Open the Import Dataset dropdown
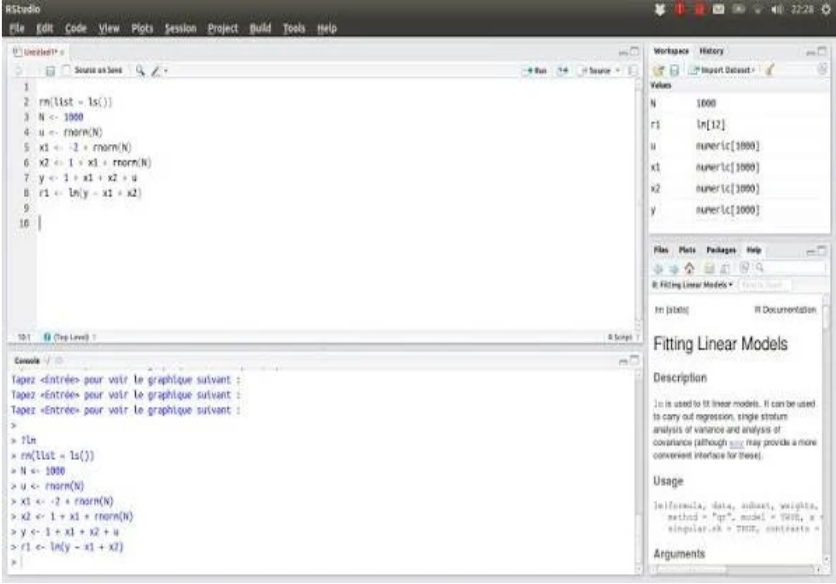This screenshot has width=836, height=584. (722, 70)
